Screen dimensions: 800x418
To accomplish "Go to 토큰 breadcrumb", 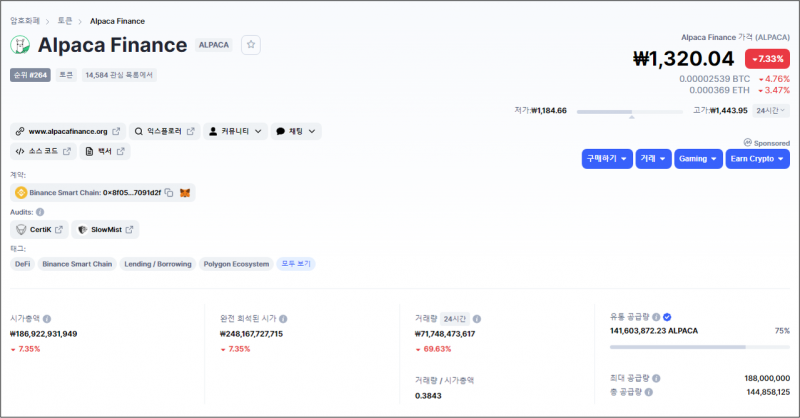I will point(65,21).
